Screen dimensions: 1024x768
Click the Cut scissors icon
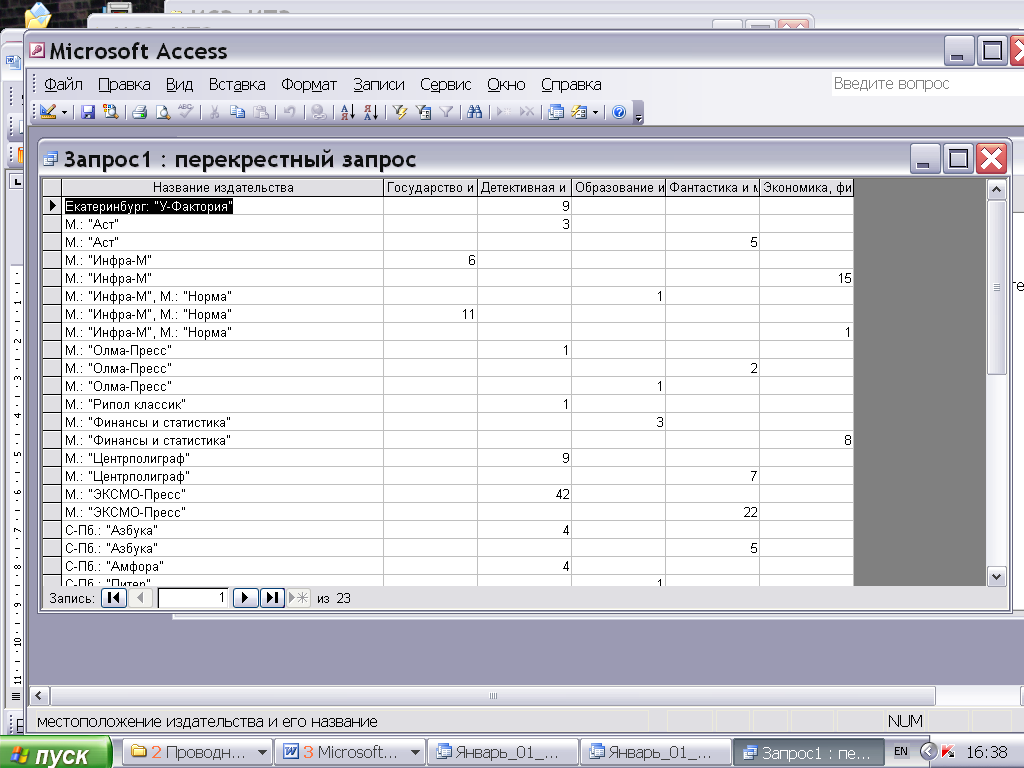point(214,112)
